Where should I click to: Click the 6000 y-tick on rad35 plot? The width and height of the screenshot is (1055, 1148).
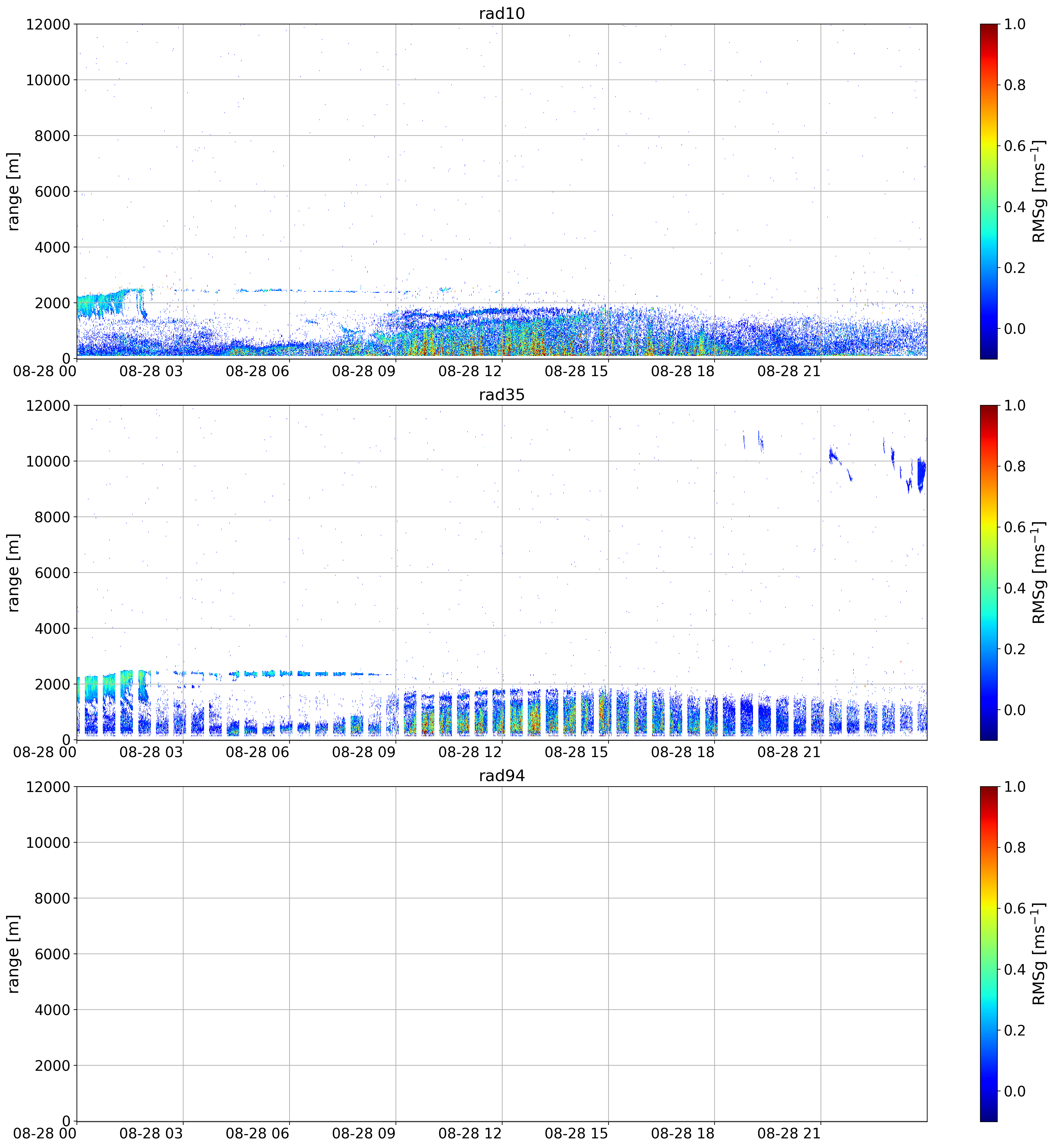[x=52, y=573]
